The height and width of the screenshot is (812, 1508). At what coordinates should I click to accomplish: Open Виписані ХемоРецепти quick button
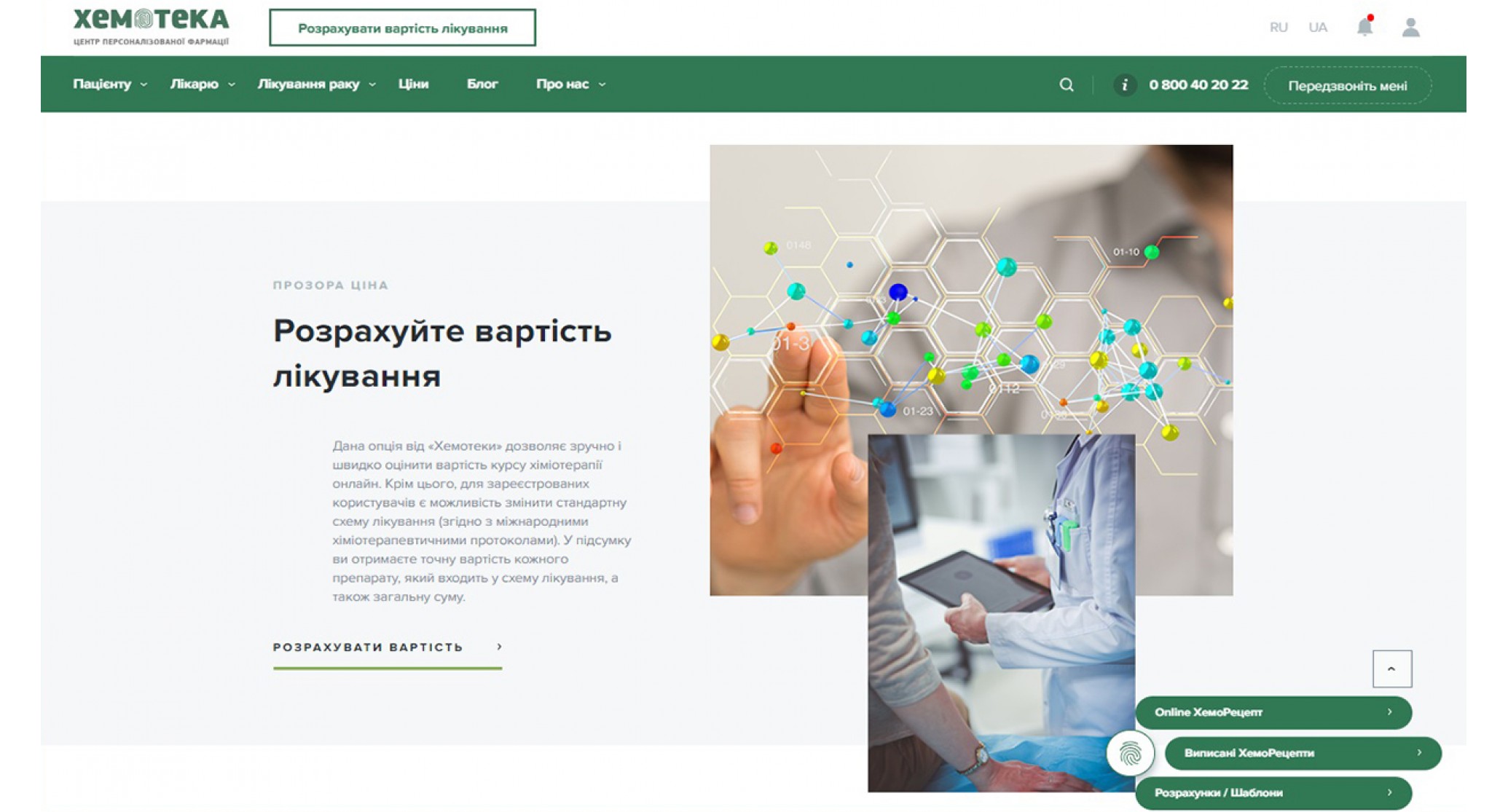pyautogui.click(x=1303, y=753)
